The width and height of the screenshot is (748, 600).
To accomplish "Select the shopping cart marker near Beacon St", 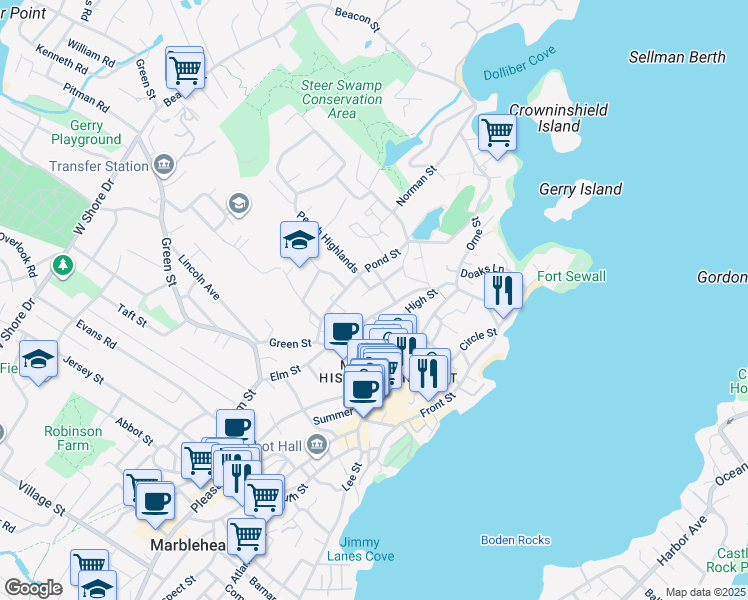I will 185,69.
